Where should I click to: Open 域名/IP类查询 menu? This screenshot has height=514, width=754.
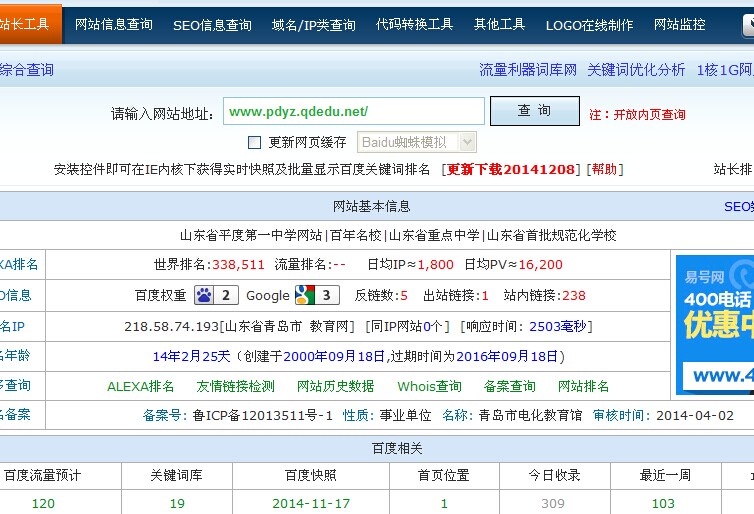click(x=314, y=25)
